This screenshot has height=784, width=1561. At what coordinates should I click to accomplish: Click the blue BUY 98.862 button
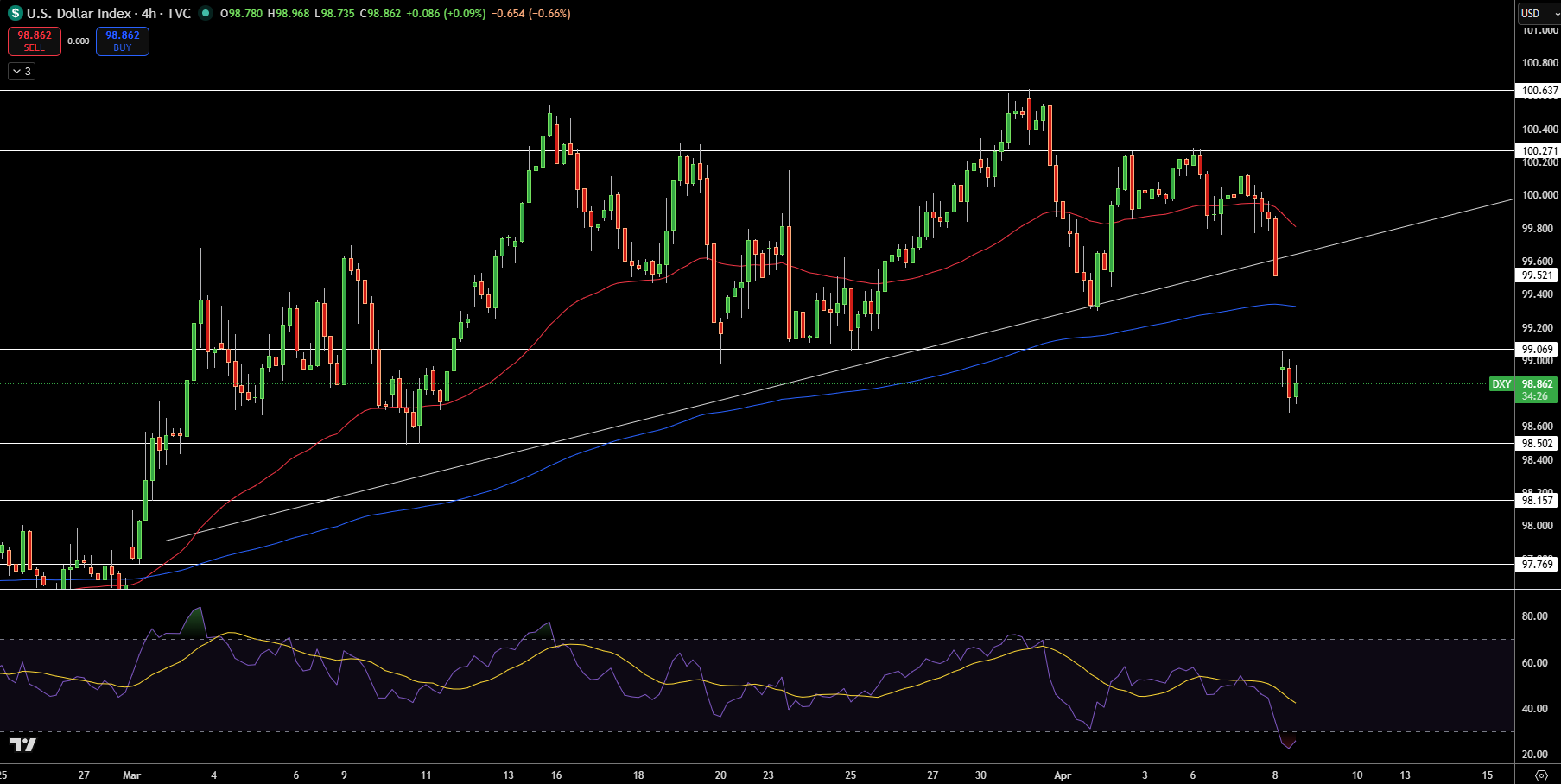[123, 41]
